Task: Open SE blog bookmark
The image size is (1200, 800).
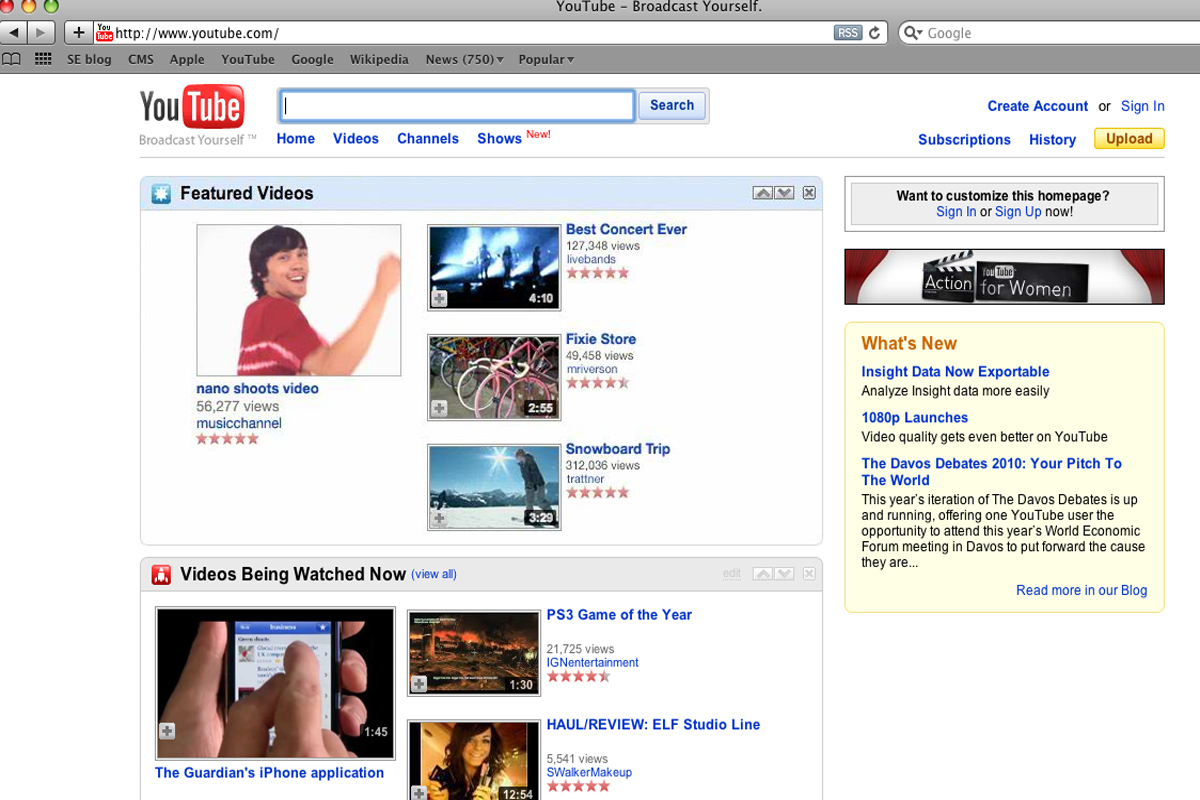Action: click(89, 59)
